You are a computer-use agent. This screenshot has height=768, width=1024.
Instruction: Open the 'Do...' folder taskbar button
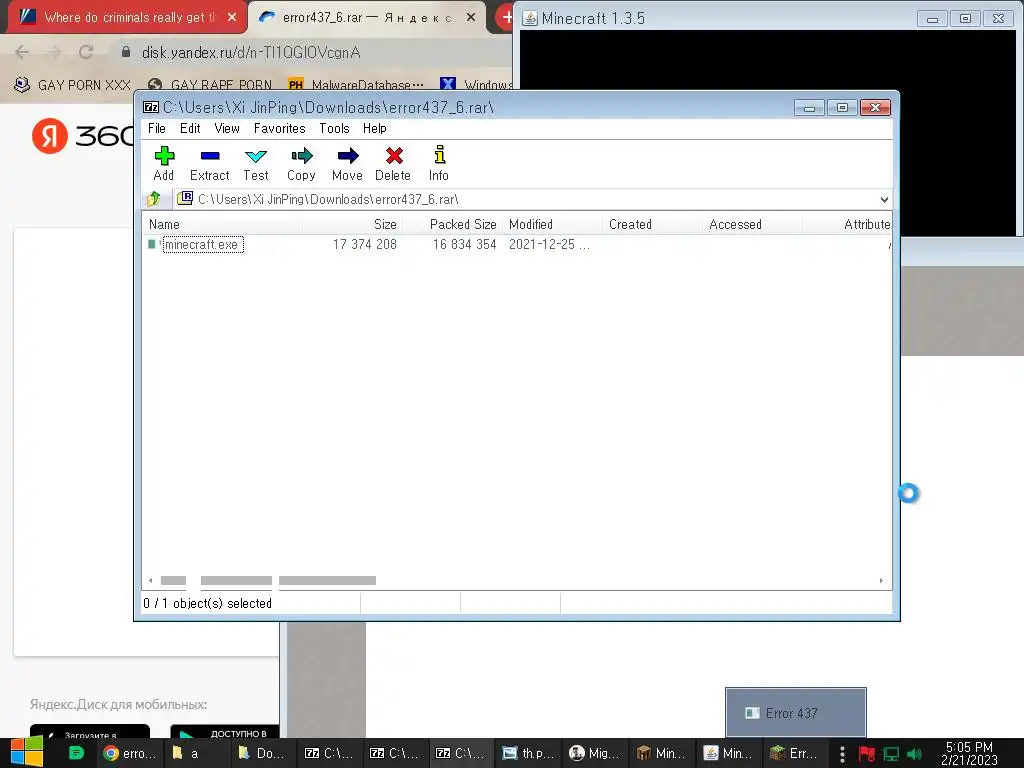tap(261, 753)
